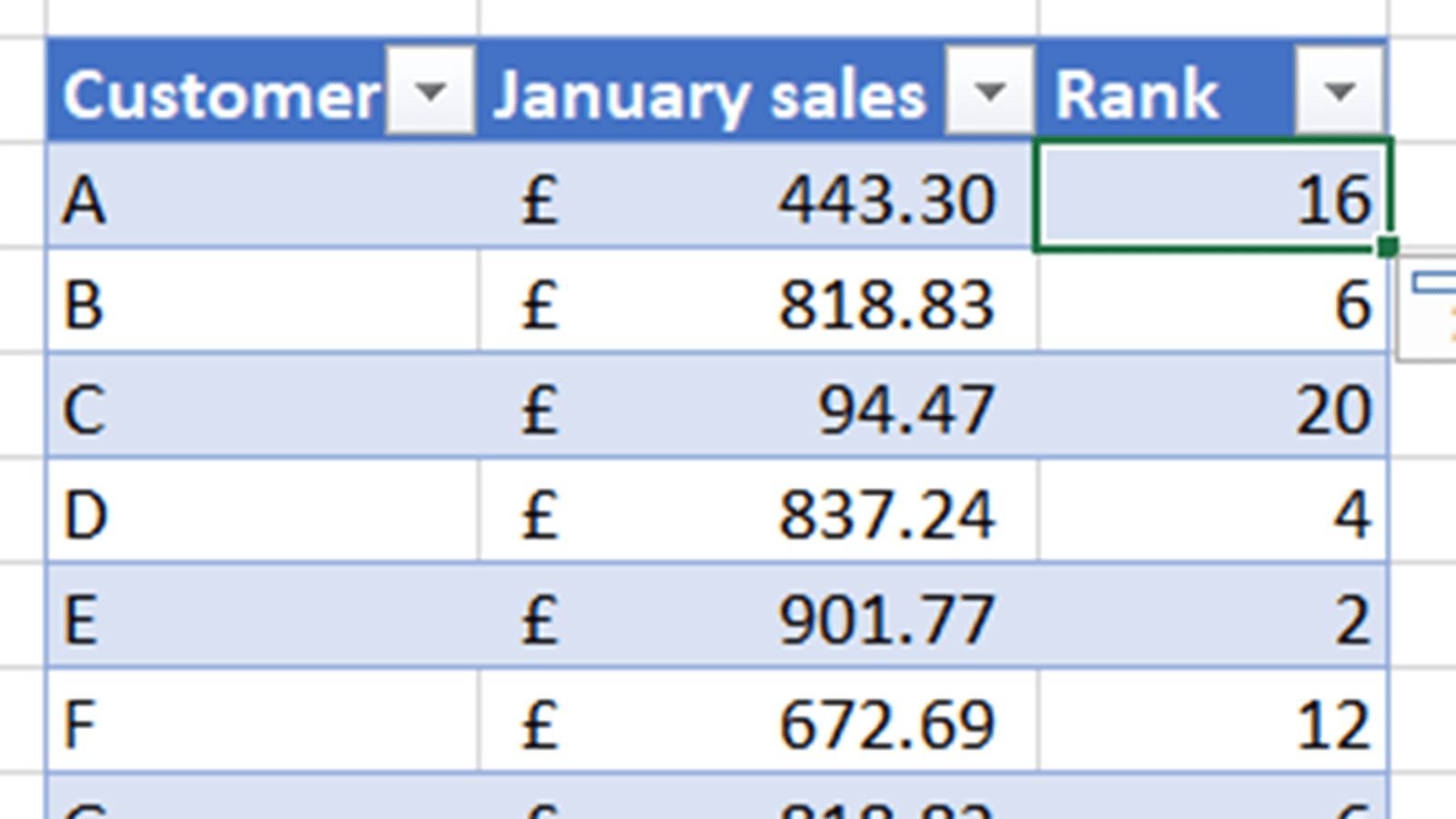The width and height of the screenshot is (1456, 819).
Task: Open the Customer column filter dropdown
Action: point(430,92)
